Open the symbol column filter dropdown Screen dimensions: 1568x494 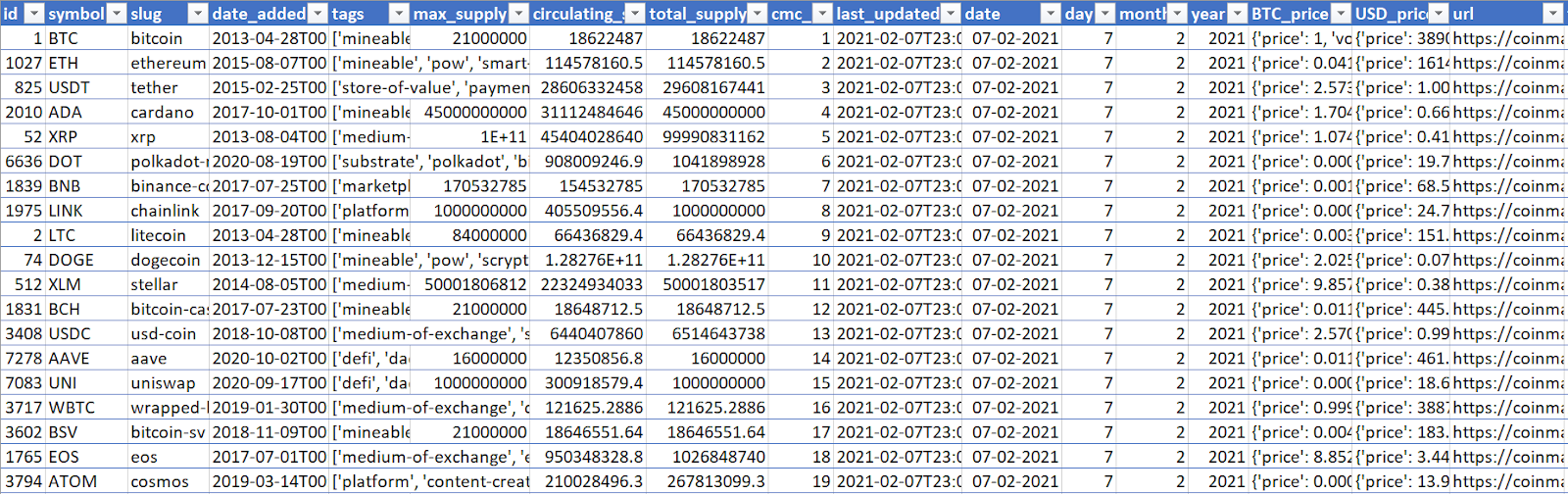click(x=117, y=14)
